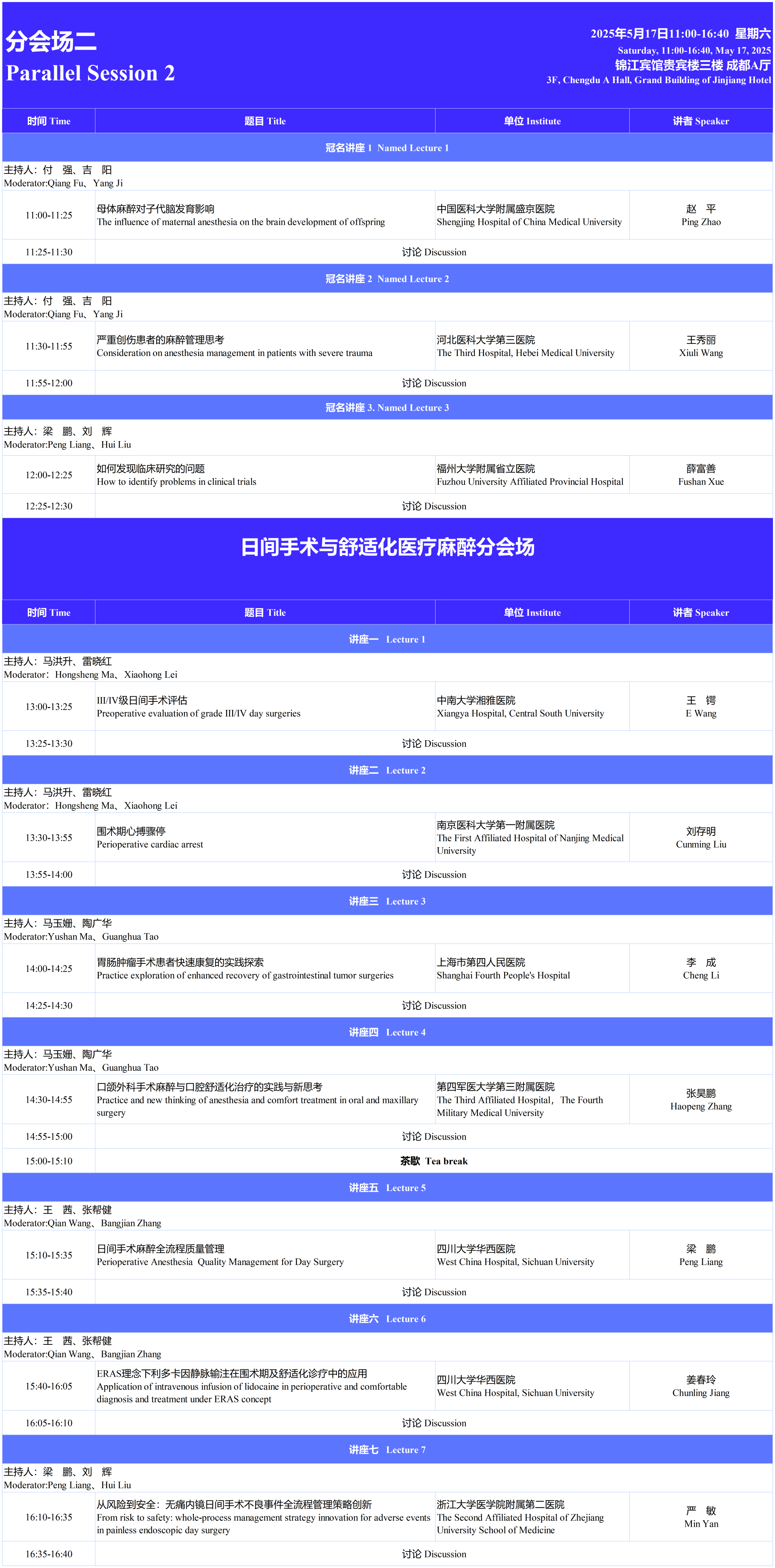Viewport: 775px width, 1568px height.
Task: Click 'The Third Hospital, Hebei Medical University'
Action: pyautogui.click(x=526, y=353)
